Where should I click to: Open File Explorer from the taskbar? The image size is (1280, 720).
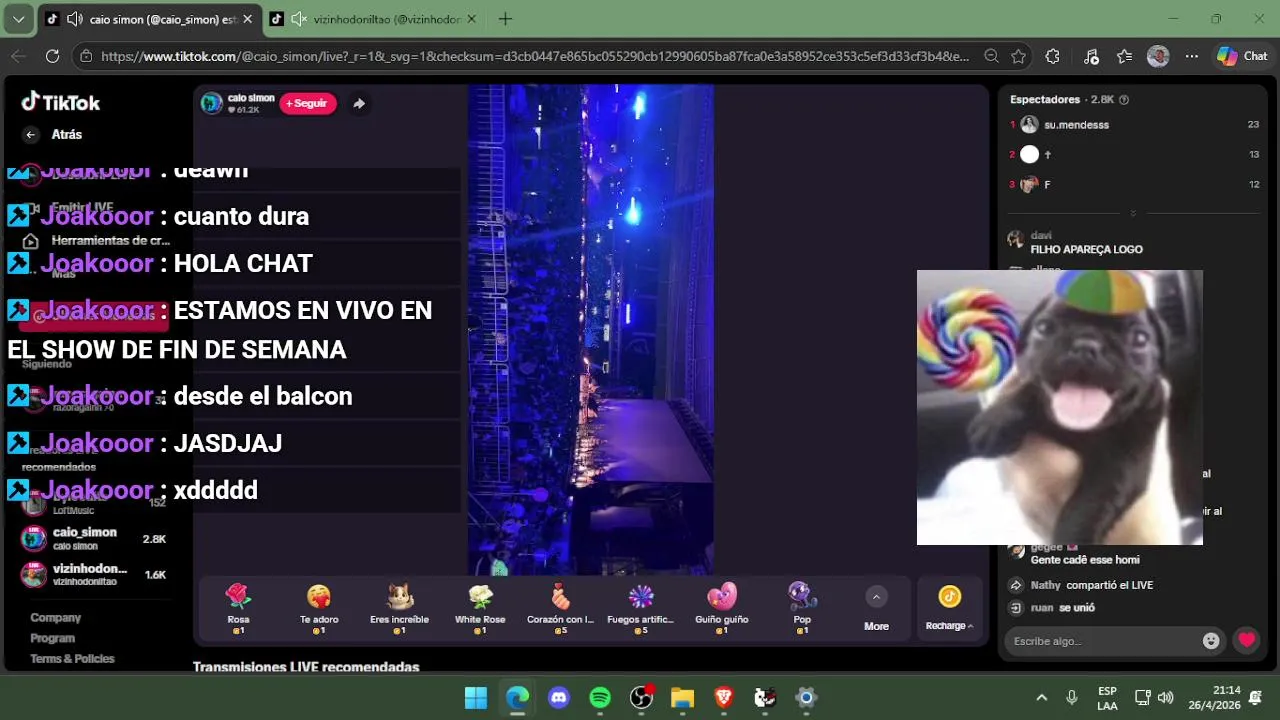[682, 698]
